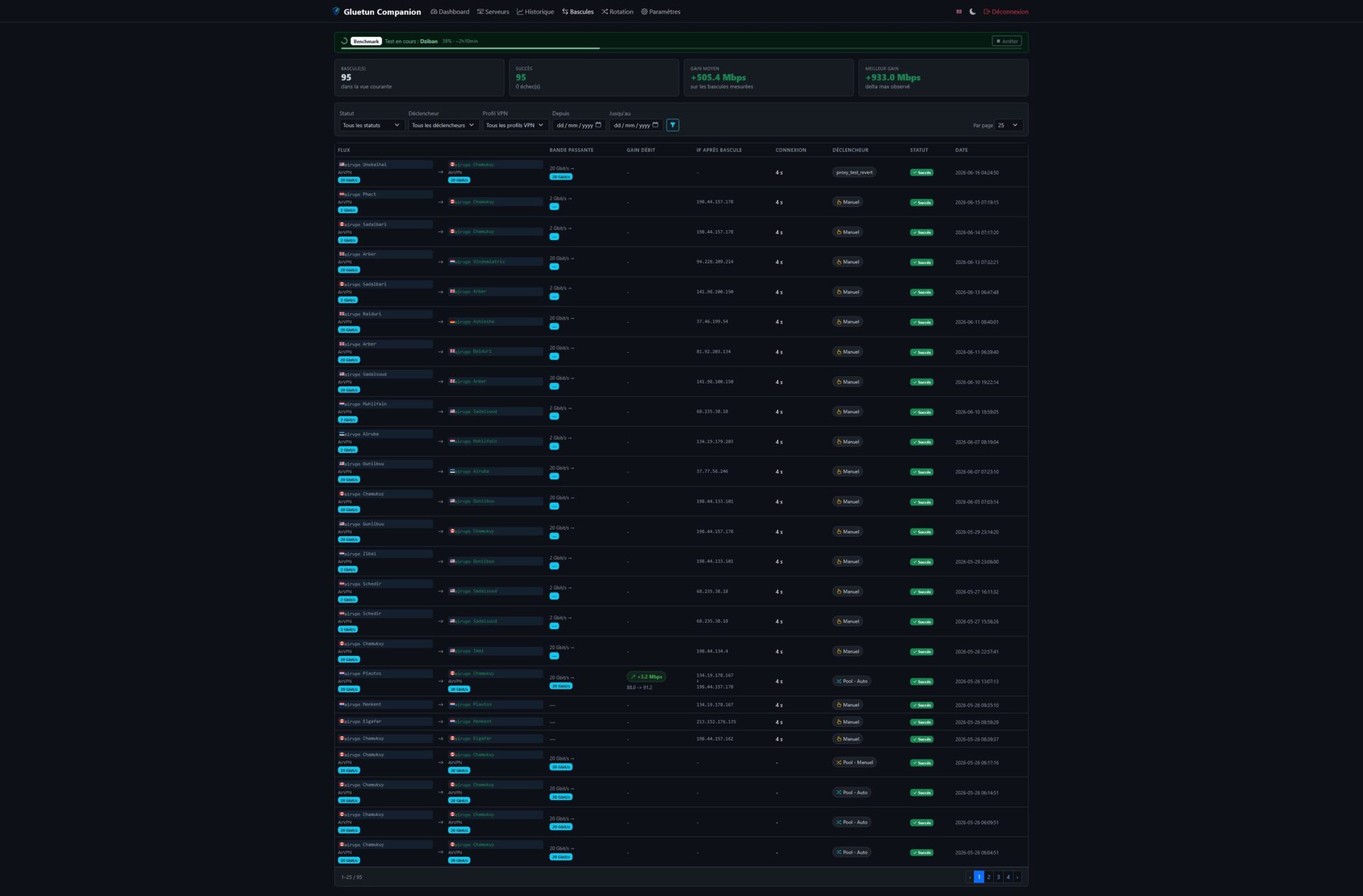Viewport: 1363px width, 896px height.
Task: Click the airvpn Phact source server
Action: (x=385, y=194)
